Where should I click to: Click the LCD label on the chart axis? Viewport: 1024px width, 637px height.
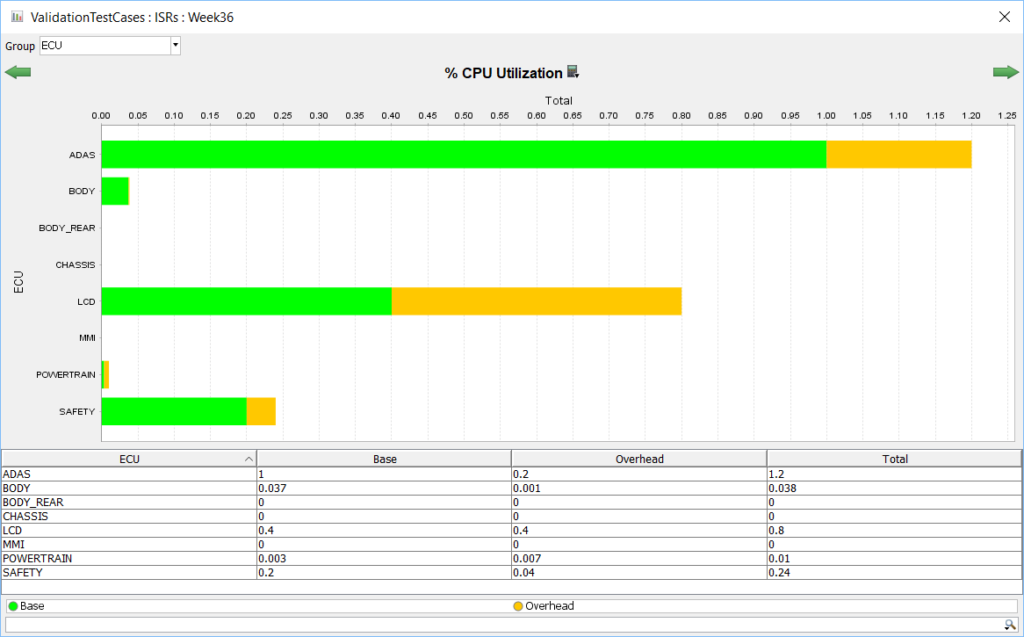tap(86, 302)
